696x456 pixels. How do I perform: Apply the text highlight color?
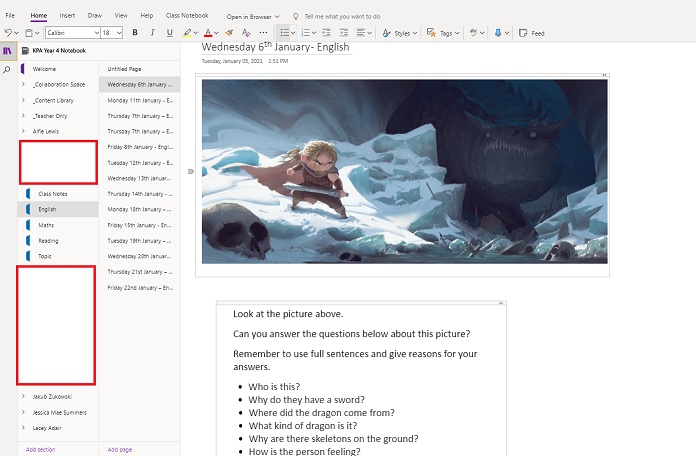pos(187,33)
